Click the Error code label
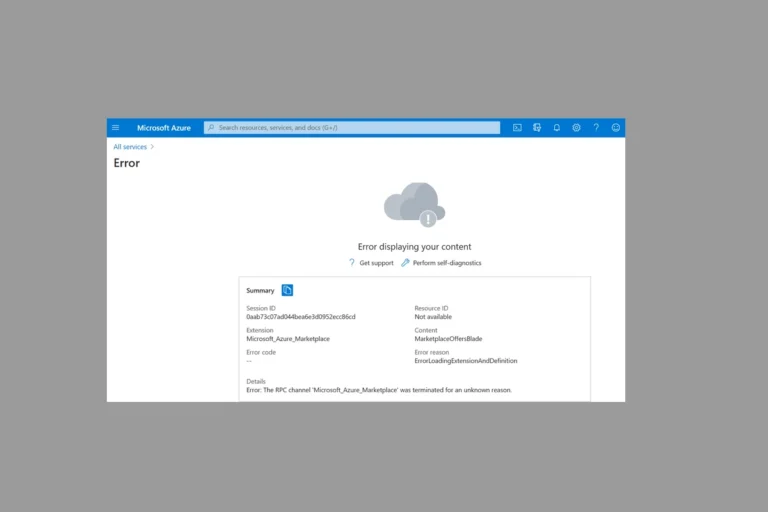The image size is (768, 512). pyautogui.click(x=261, y=352)
